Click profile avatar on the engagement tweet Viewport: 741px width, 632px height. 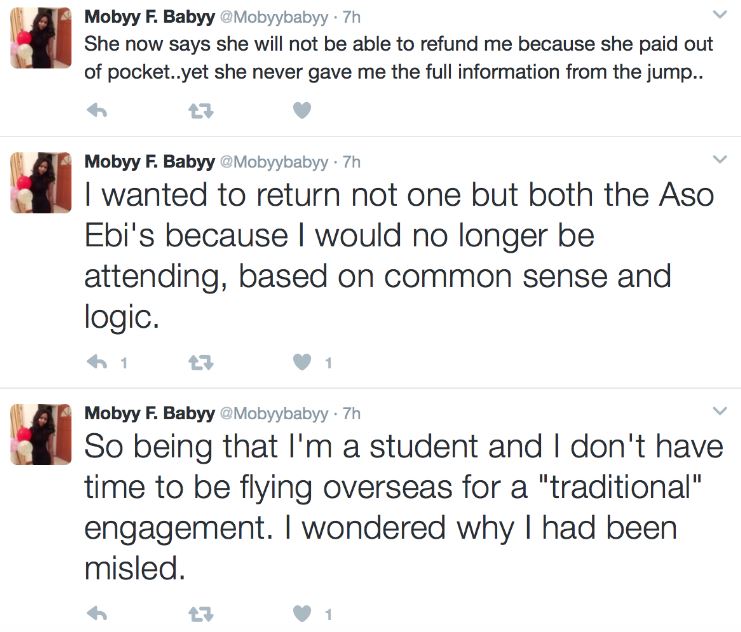coord(40,434)
